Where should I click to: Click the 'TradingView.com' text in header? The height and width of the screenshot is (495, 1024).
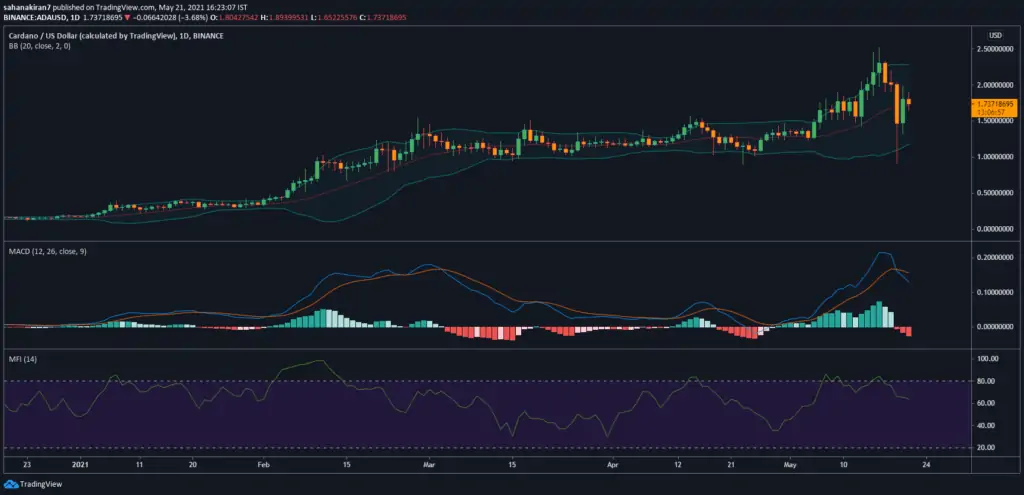tap(126, 5)
